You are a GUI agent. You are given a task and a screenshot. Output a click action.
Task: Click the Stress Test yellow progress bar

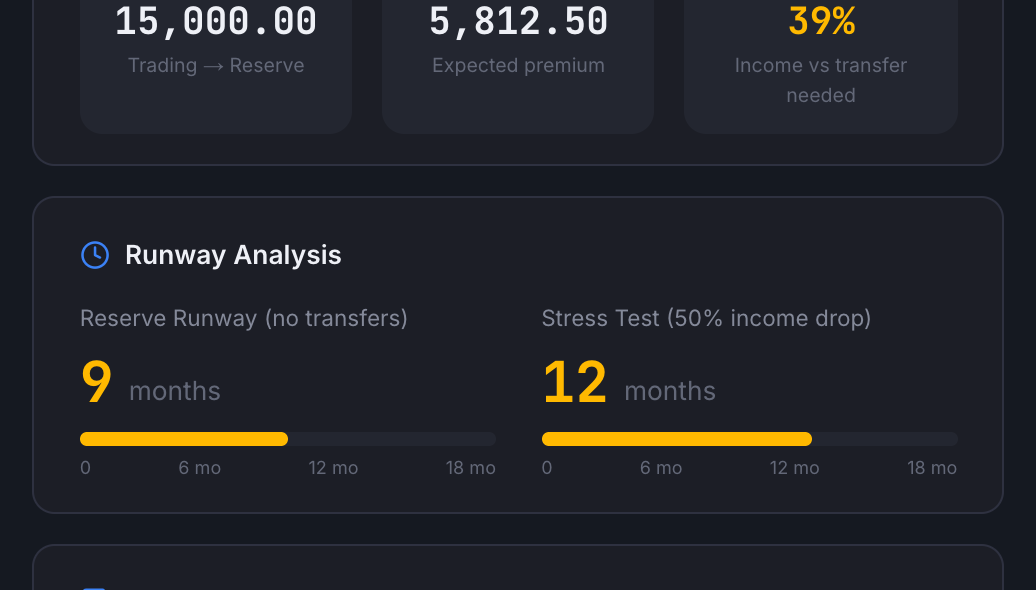676,439
